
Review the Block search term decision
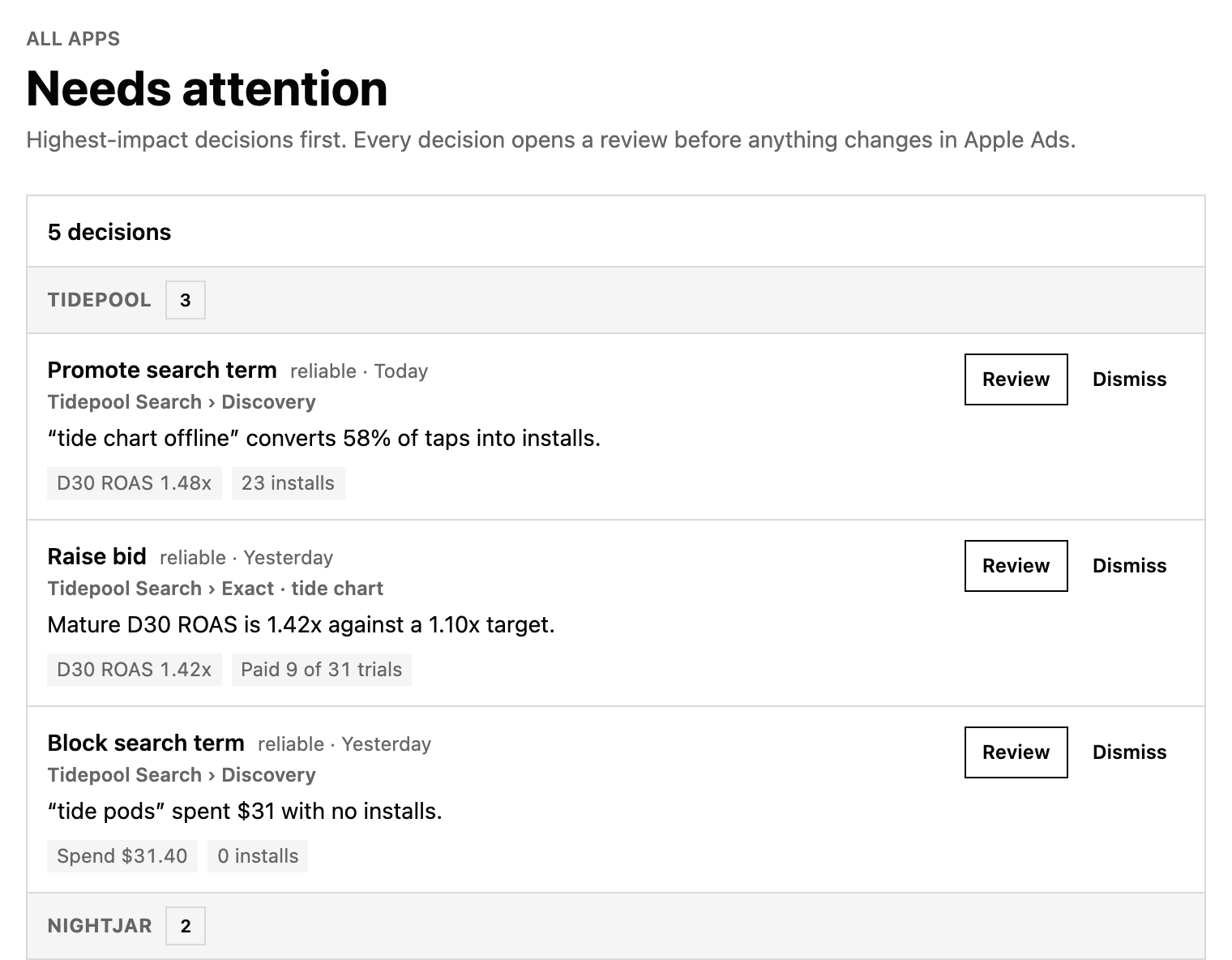[1016, 752]
